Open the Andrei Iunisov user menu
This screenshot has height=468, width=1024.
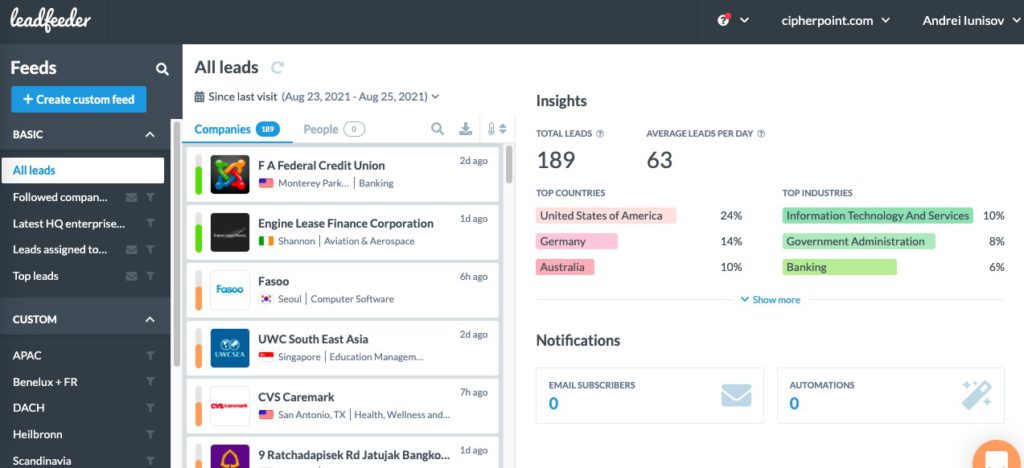point(971,21)
